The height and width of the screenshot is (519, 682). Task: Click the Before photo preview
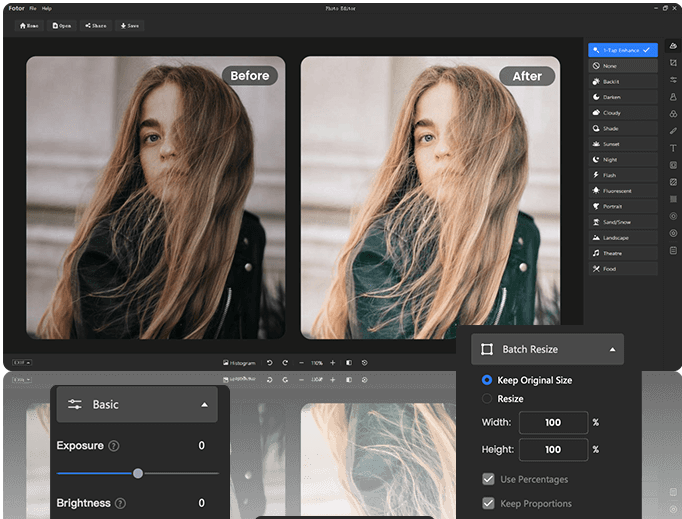point(156,198)
